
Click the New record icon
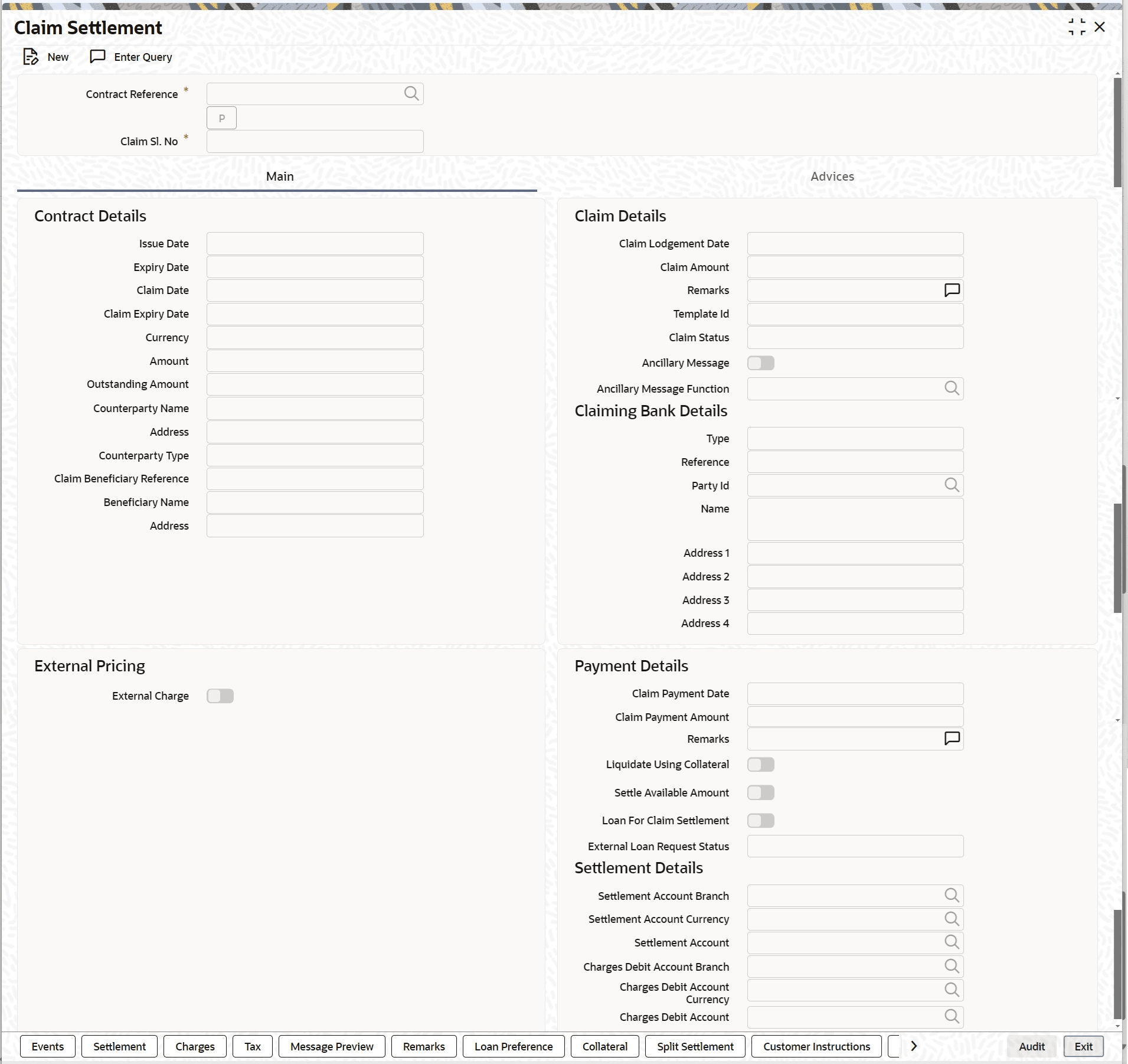point(31,57)
